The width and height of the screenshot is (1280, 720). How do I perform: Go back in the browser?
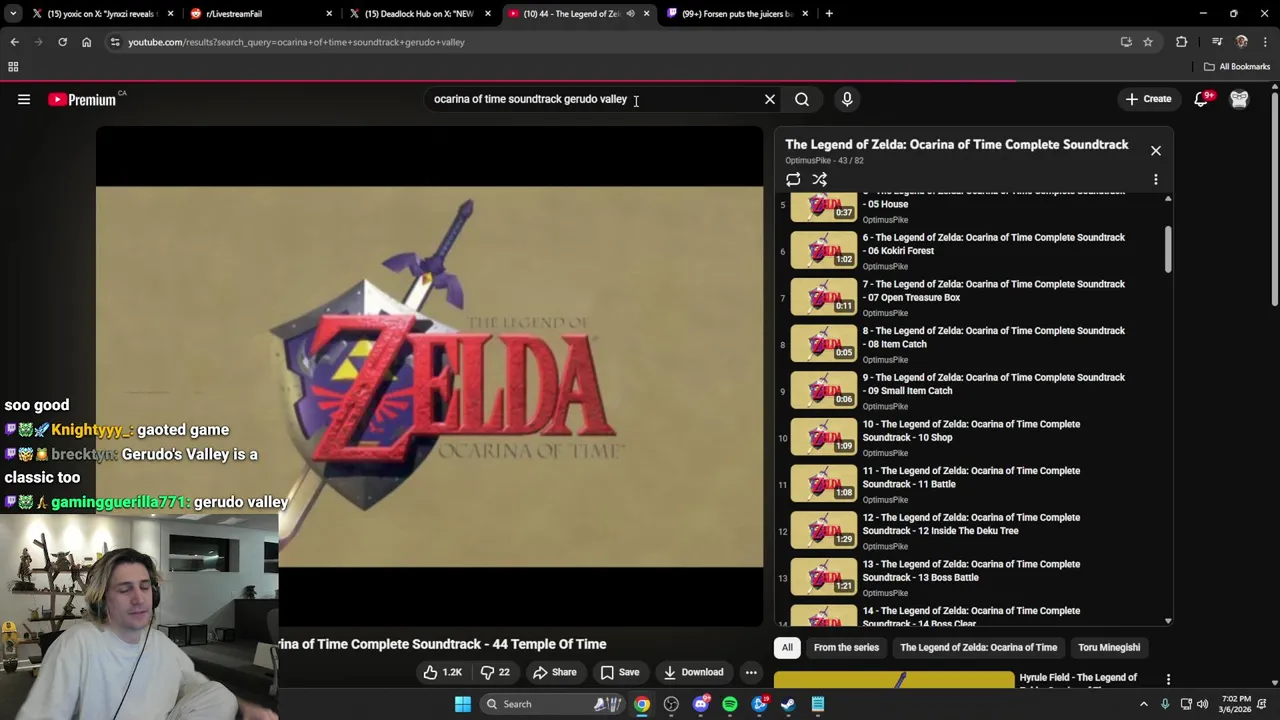point(14,42)
